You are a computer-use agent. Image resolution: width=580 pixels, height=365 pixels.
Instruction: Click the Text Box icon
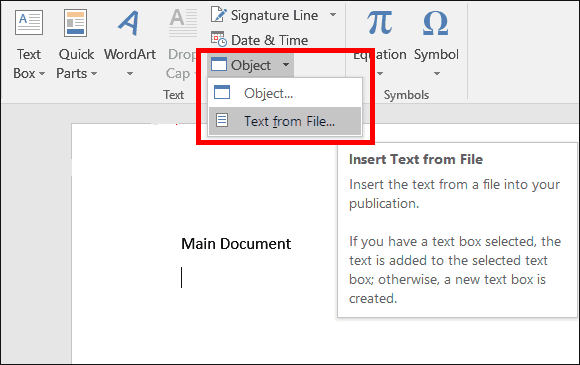(x=29, y=23)
